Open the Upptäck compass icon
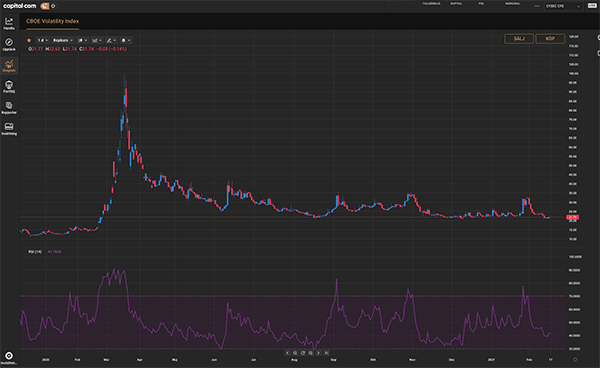Viewport: 600px width, 368px height. coord(9,44)
